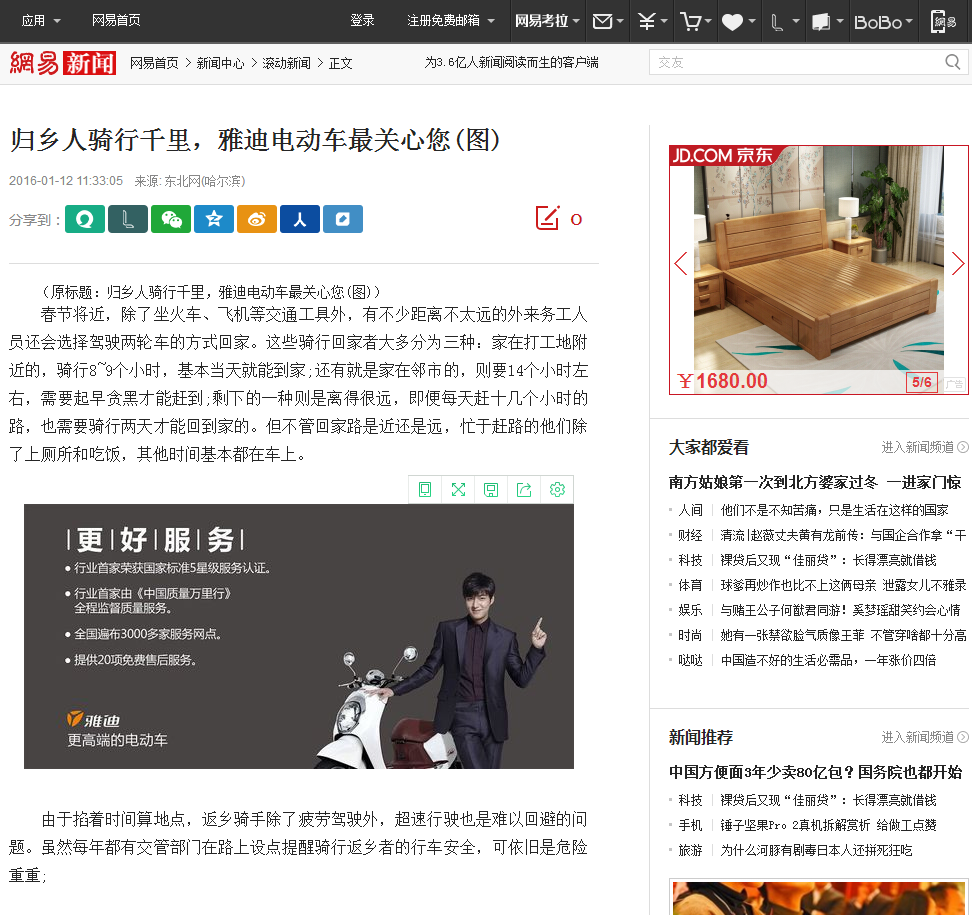Screen dimensions: 972x915
Task: Click the search magnifier icon
Action: [952, 62]
